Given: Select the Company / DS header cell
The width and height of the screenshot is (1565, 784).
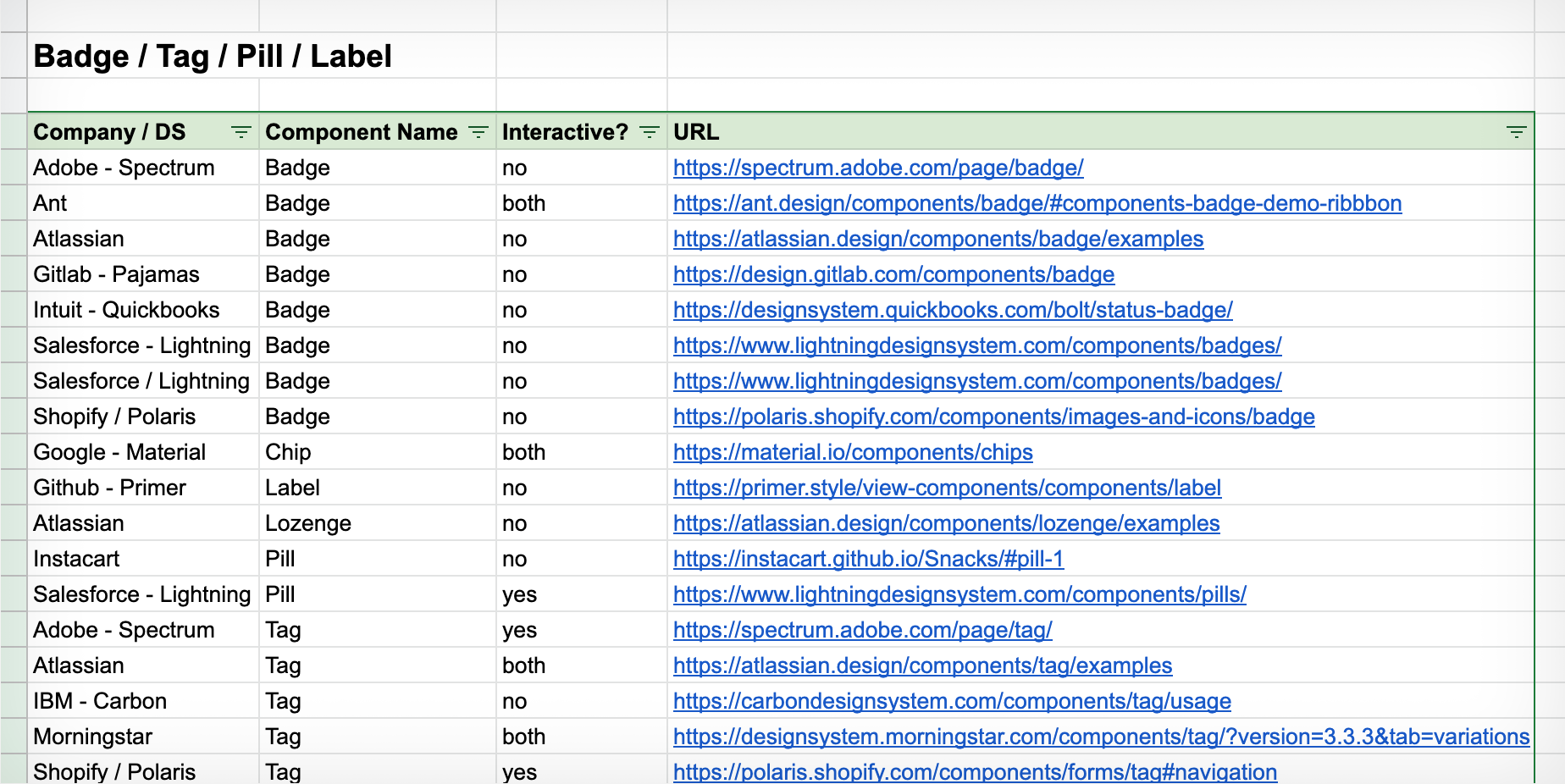Looking at the screenshot, I should [144, 132].
